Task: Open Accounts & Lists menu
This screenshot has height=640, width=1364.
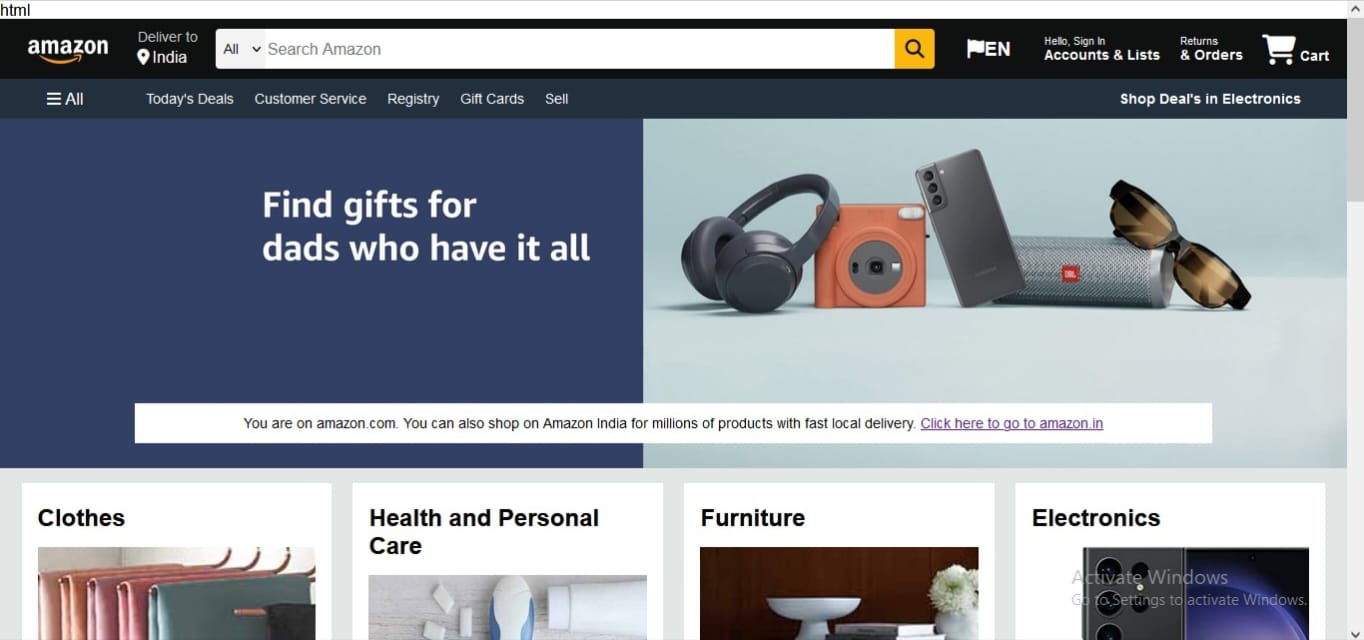Action: tap(1102, 49)
